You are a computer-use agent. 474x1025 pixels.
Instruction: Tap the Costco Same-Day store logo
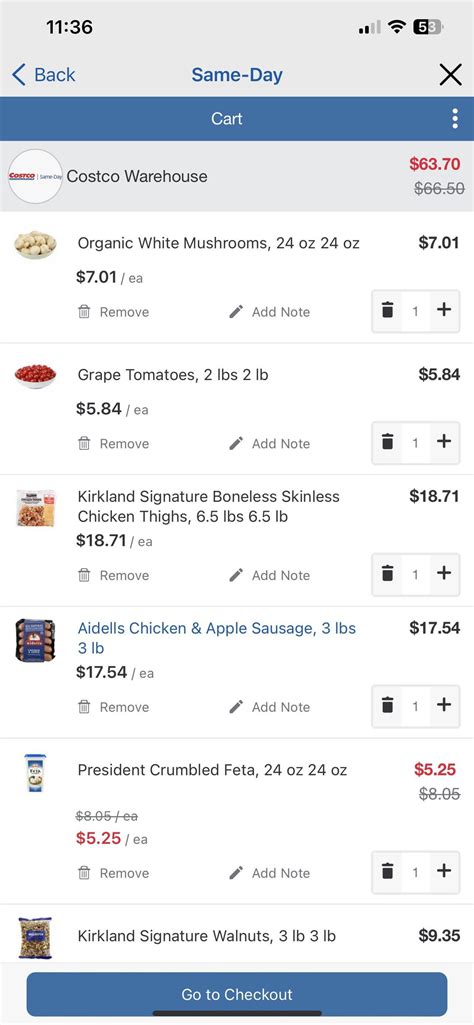[x=35, y=176]
